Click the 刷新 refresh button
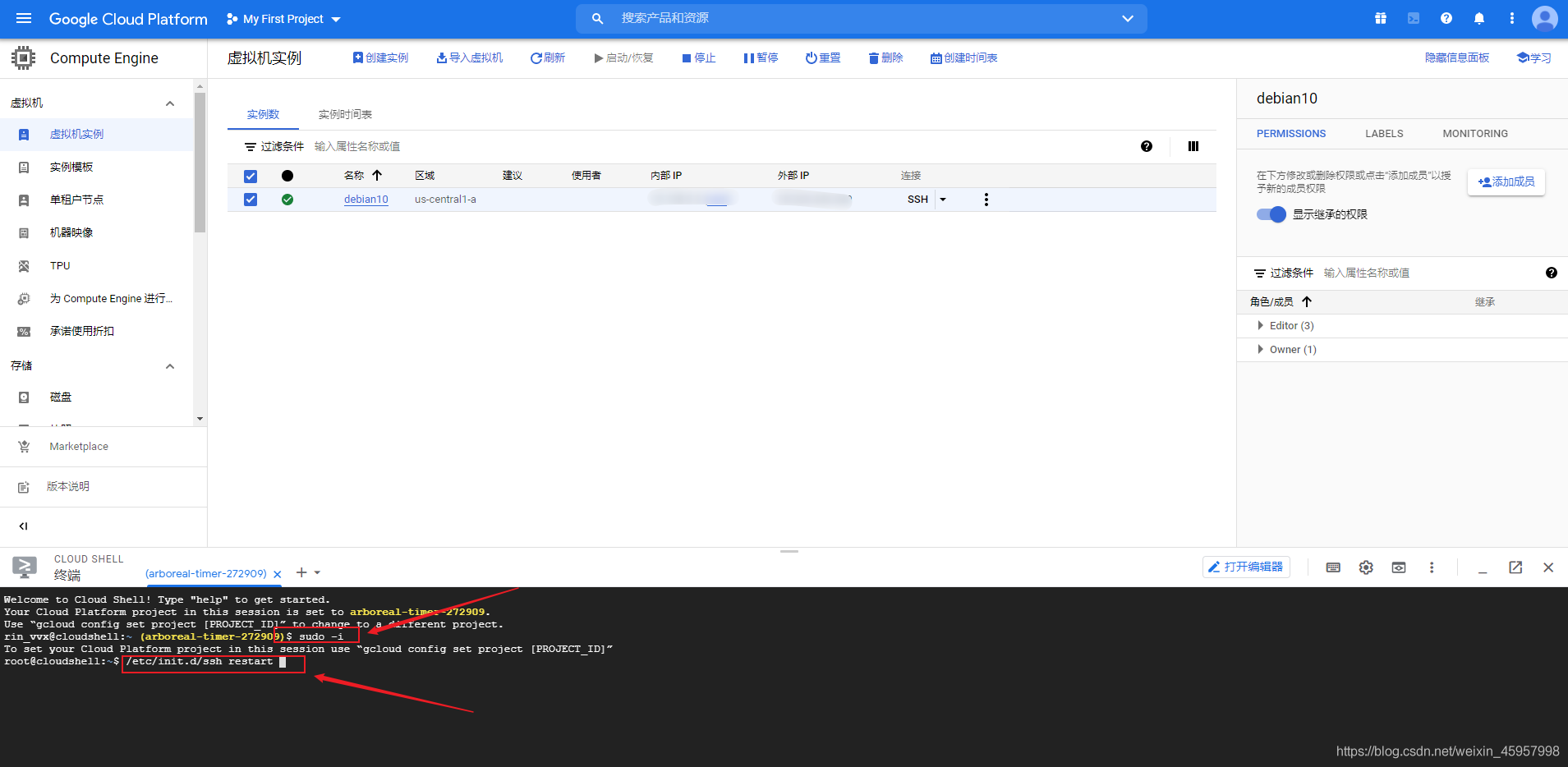The image size is (1568, 767). tap(548, 58)
